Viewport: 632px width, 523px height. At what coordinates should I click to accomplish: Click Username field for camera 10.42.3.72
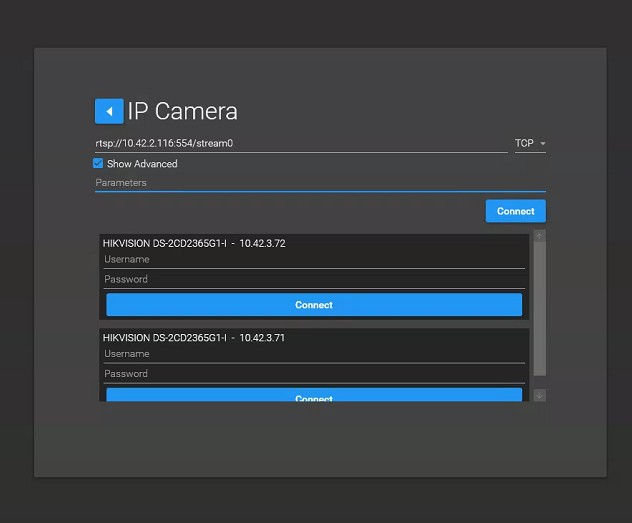point(314,260)
